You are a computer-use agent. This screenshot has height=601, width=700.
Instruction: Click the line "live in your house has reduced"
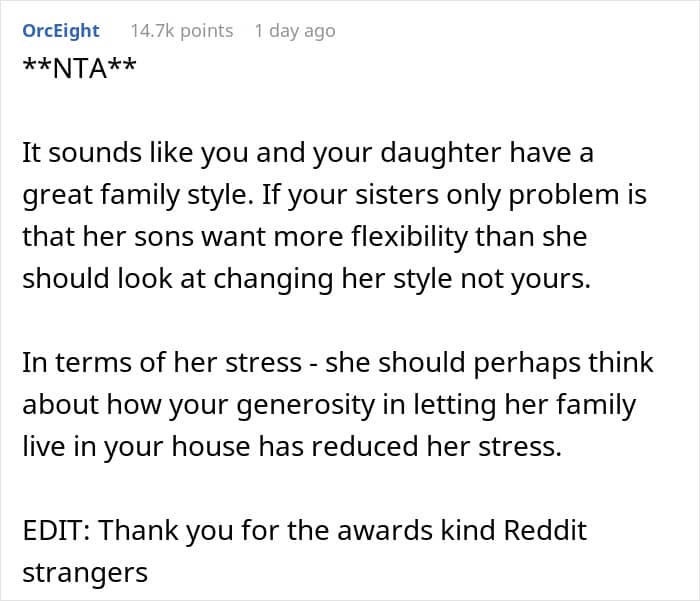point(292,445)
